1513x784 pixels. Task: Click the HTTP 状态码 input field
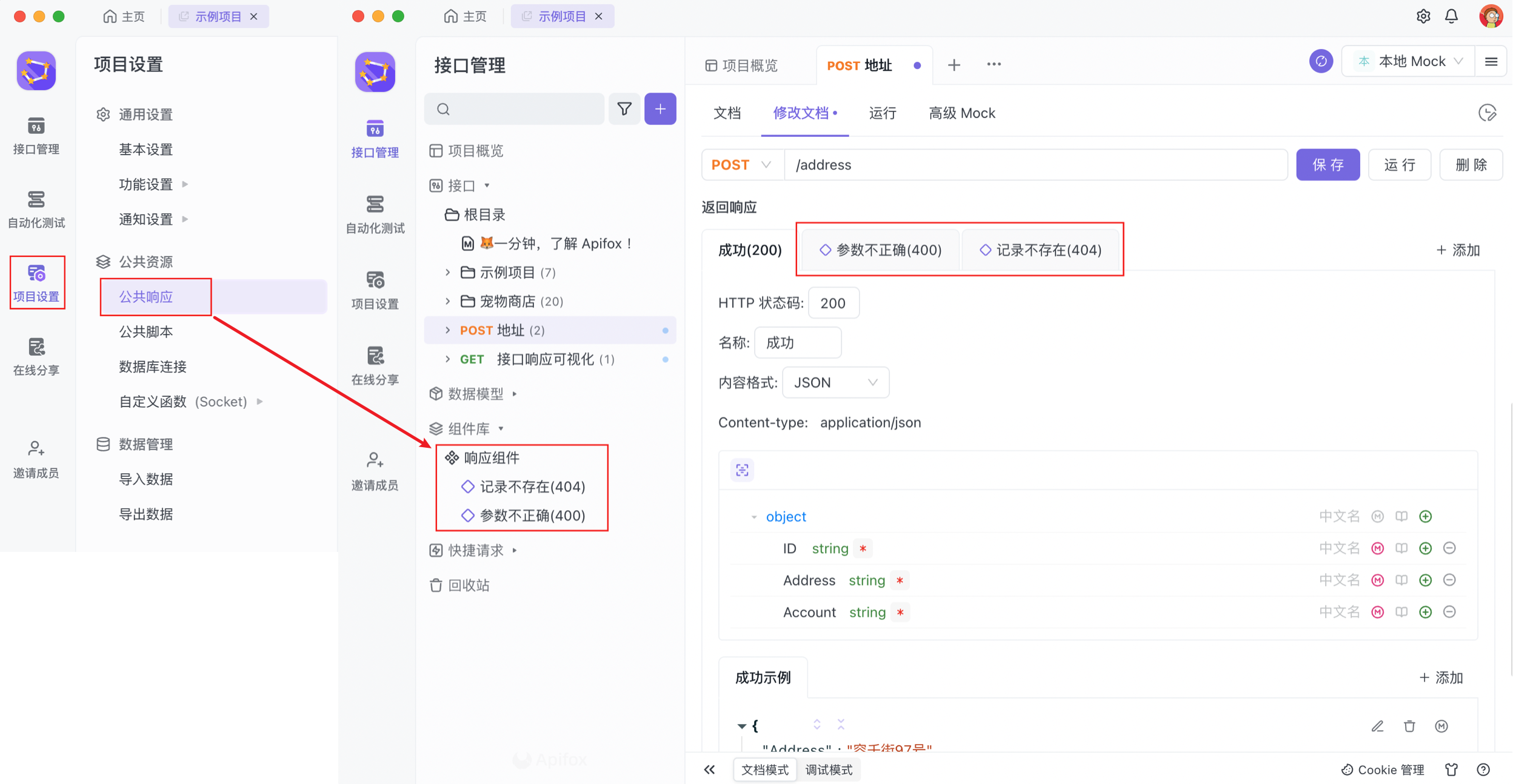pyautogui.click(x=833, y=303)
